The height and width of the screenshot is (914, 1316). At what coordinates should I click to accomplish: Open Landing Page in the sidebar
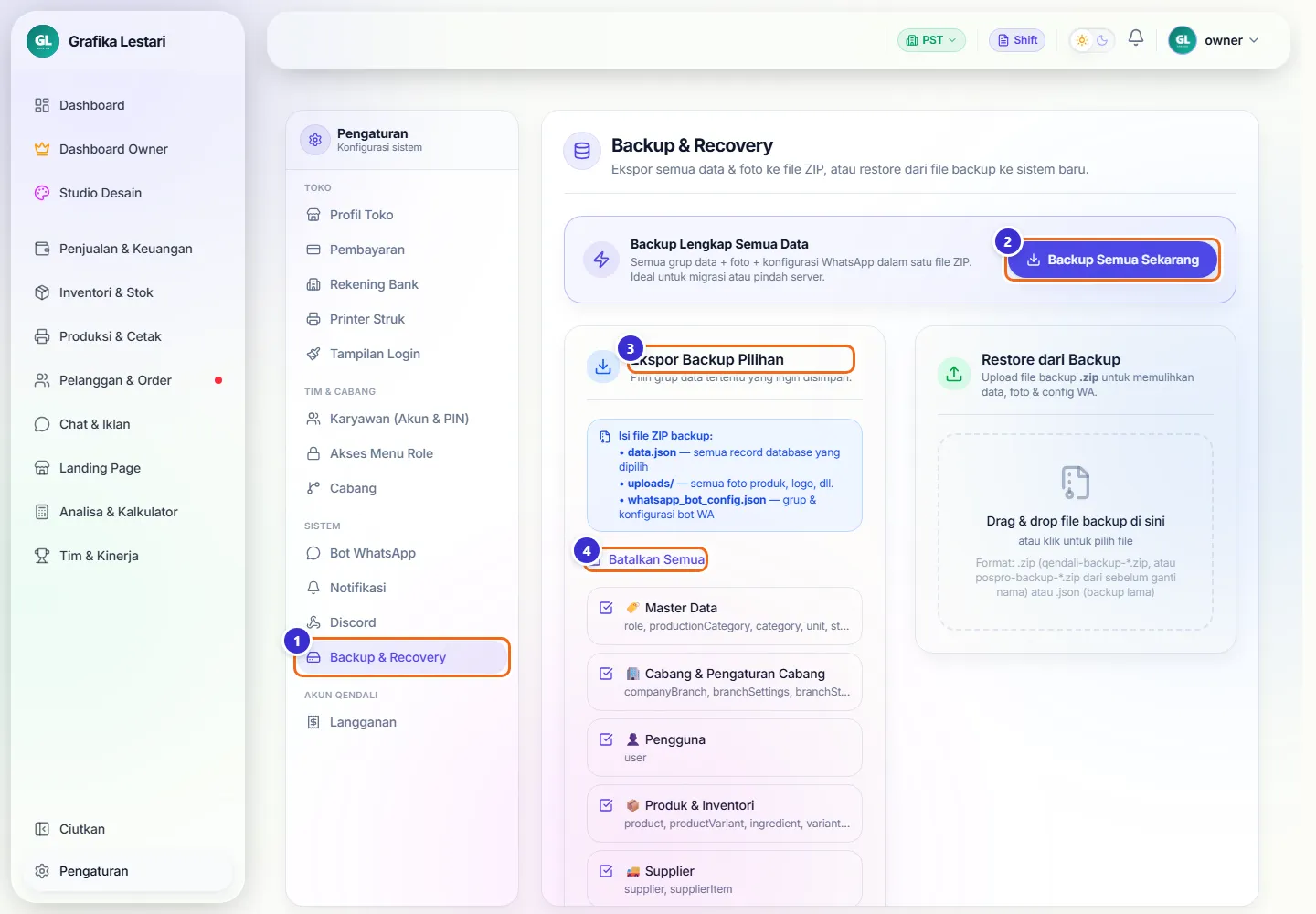(x=128, y=468)
